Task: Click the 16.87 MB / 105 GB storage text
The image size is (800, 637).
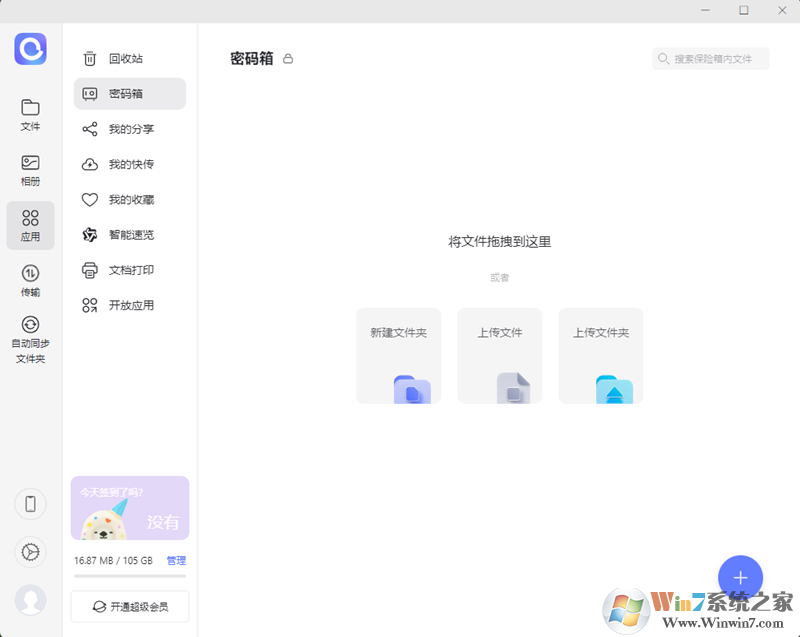Action: tap(113, 560)
